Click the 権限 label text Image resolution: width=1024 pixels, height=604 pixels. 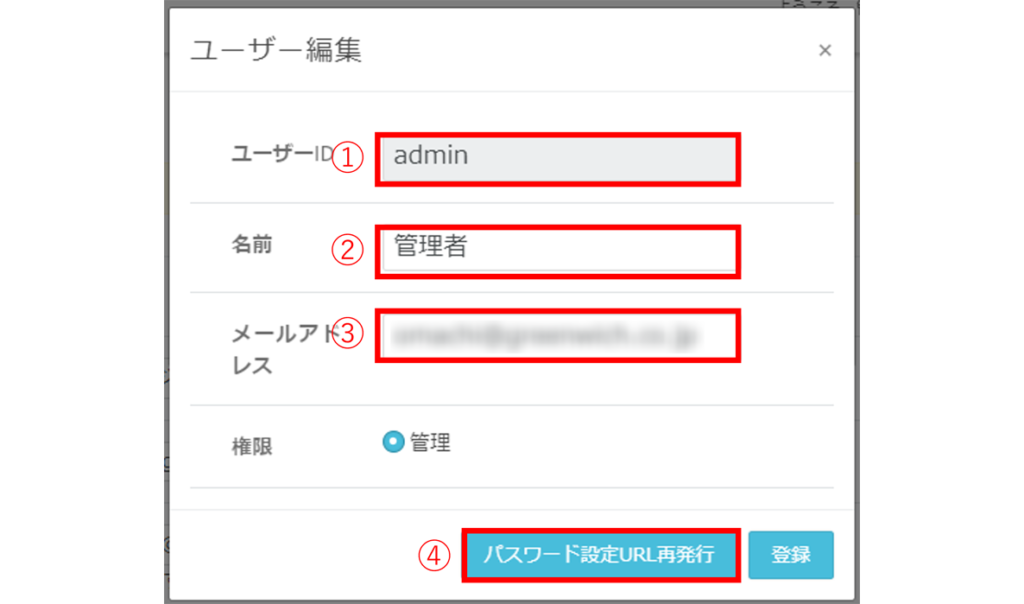pyautogui.click(x=251, y=447)
